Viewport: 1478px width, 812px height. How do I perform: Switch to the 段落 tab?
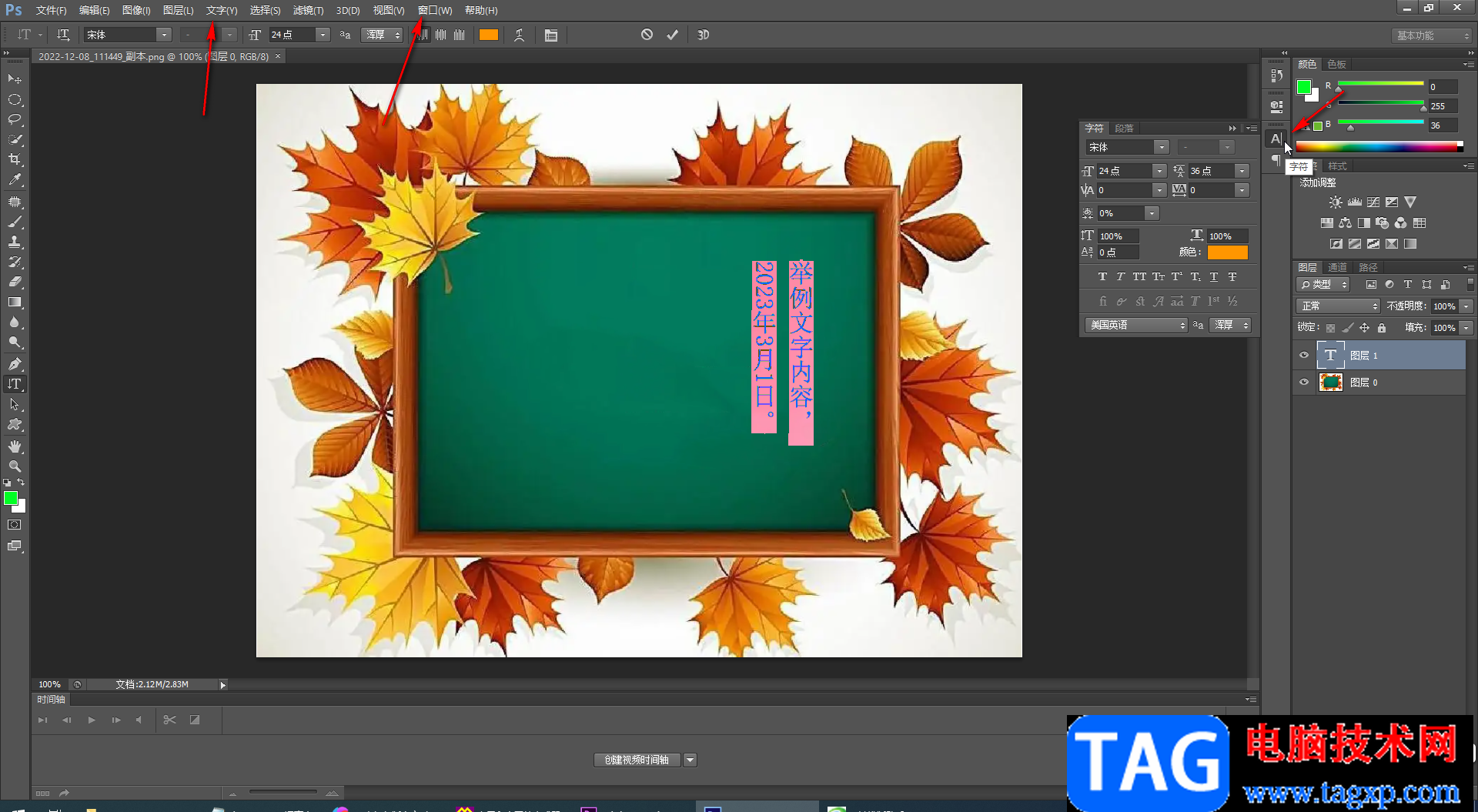pos(1124,128)
